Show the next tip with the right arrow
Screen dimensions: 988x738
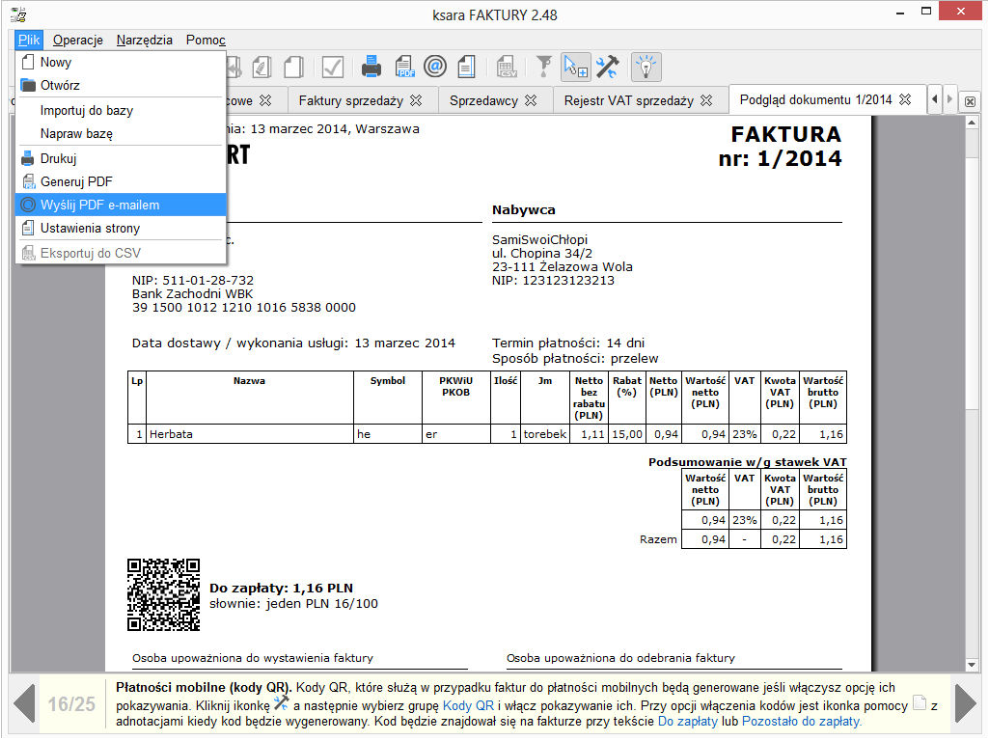965,703
